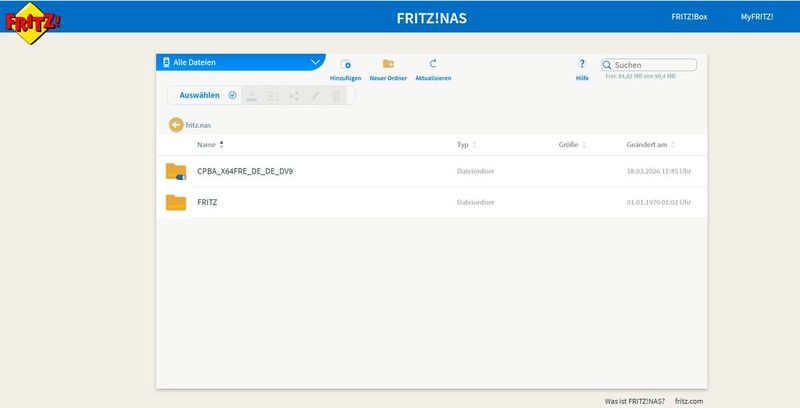Screen dimensions: 800x408
Task: Click the FRITZ folder icon
Action: coord(176,202)
